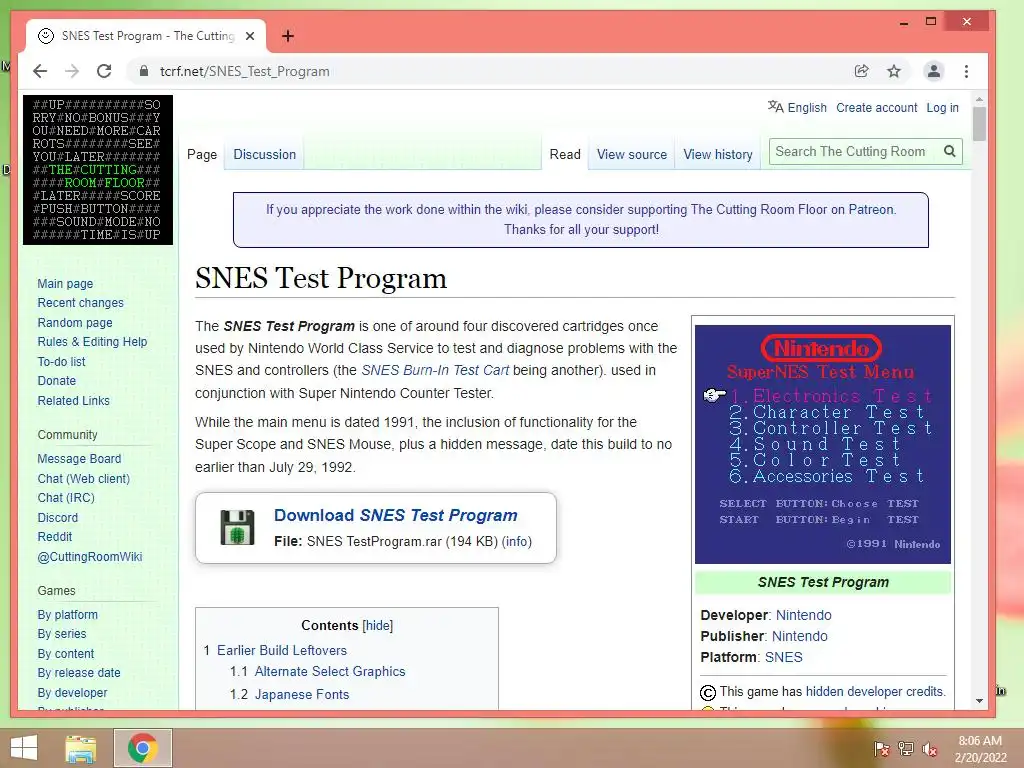Bookmark this page with star icon
1024x768 pixels.
(894, 71)
